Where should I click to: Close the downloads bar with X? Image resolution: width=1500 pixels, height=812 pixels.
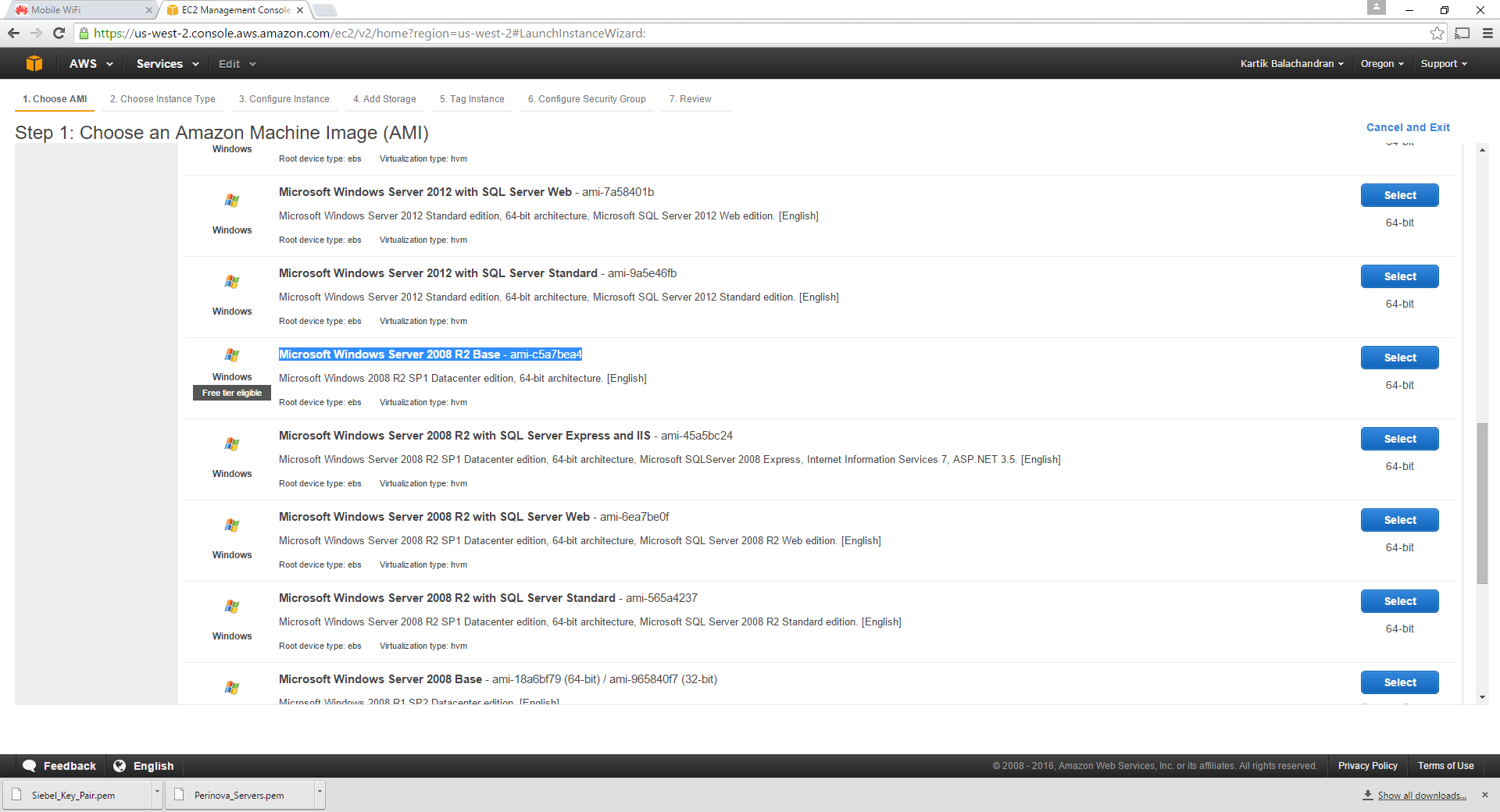[1485, 795]
